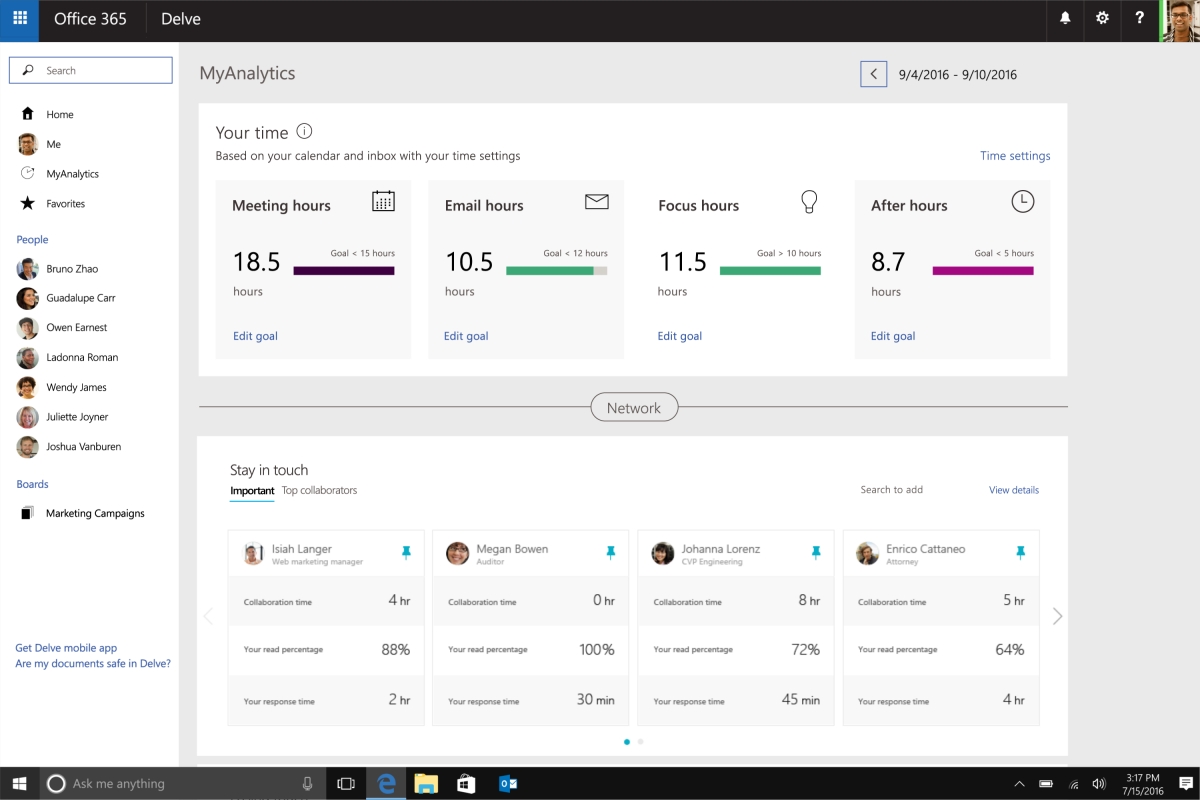Open Time settings
The image size is (1200, 800).
(x=1015, y=155)
